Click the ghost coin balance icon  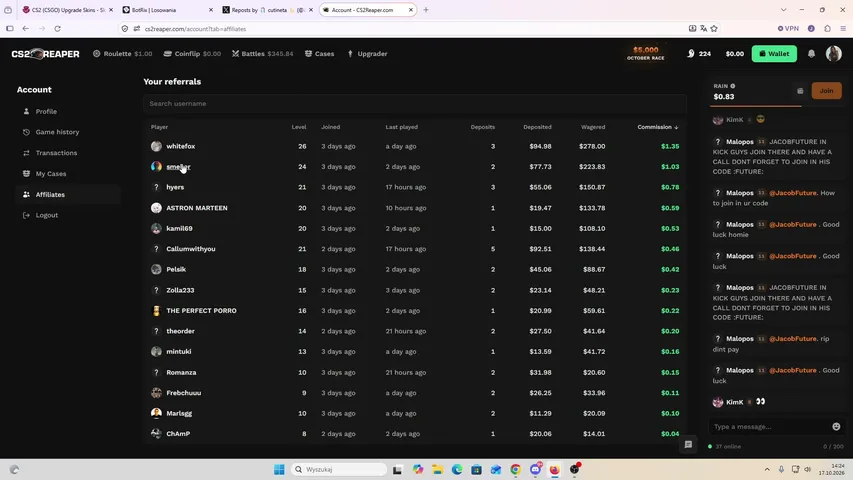click(x=691, y=53)
